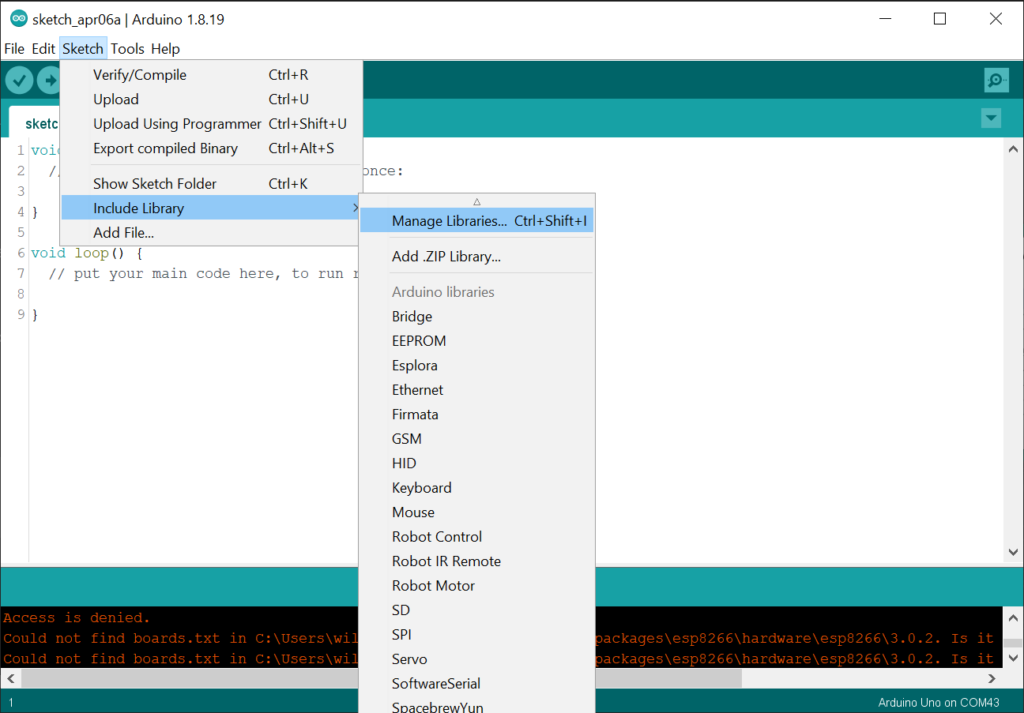Click Export compiled Binary menu entry
The image size is (1024, 713).
[165, 148]
